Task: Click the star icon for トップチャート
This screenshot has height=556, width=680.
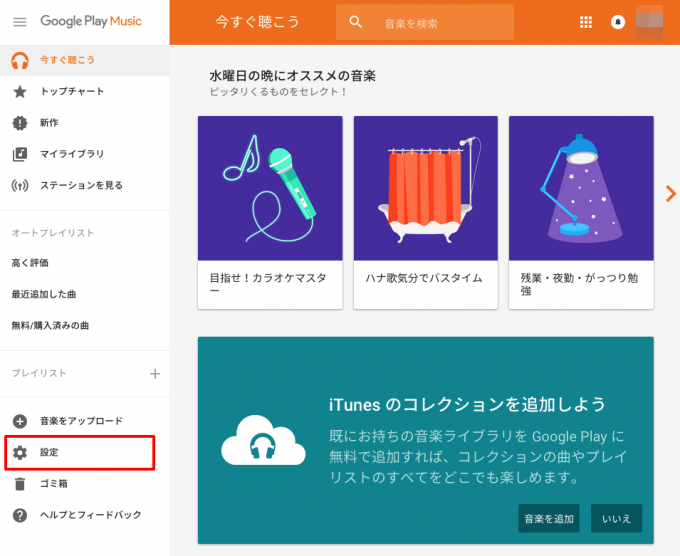Action: 20,92
